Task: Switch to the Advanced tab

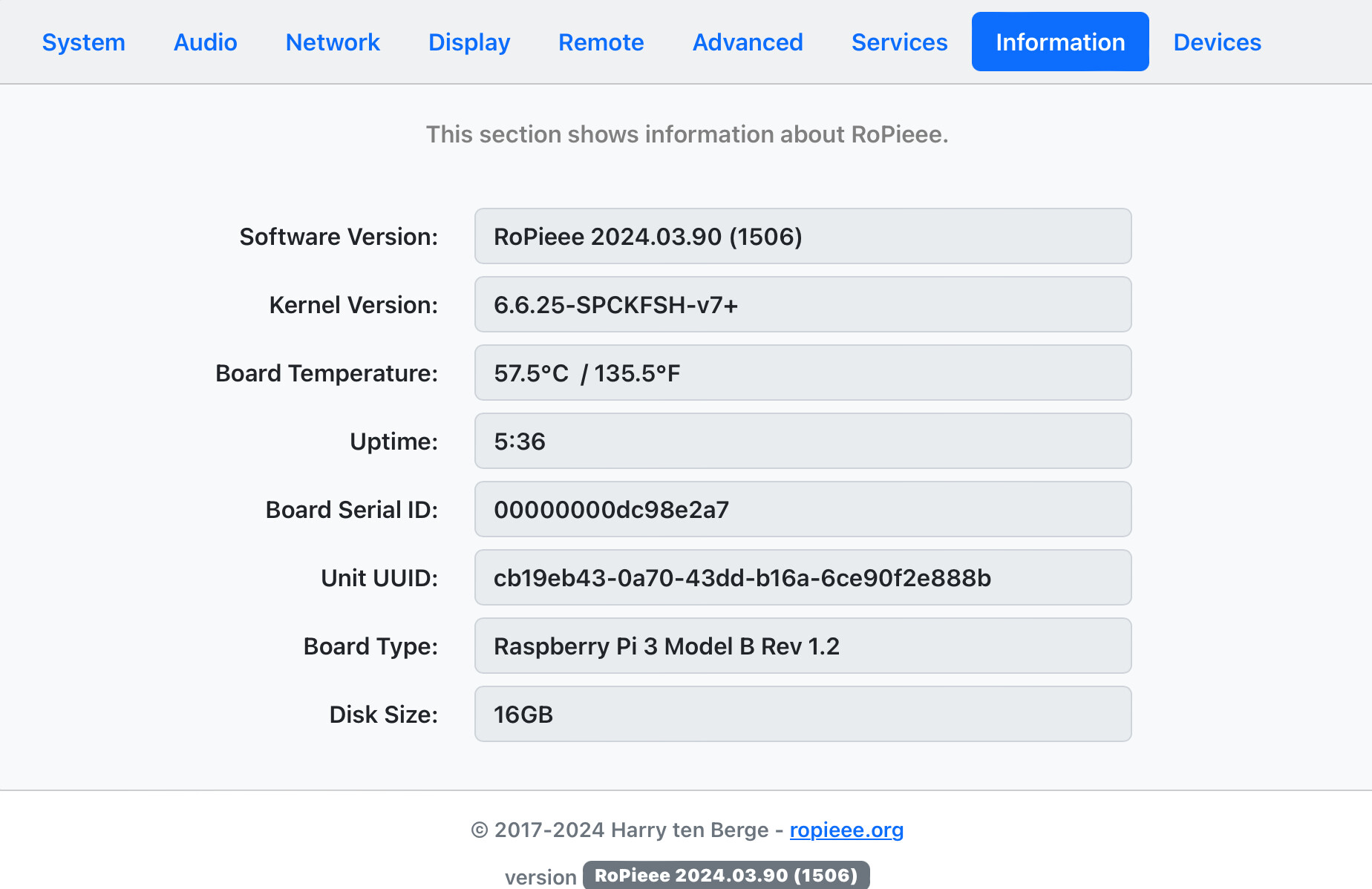Action: (x=748, y=42)
